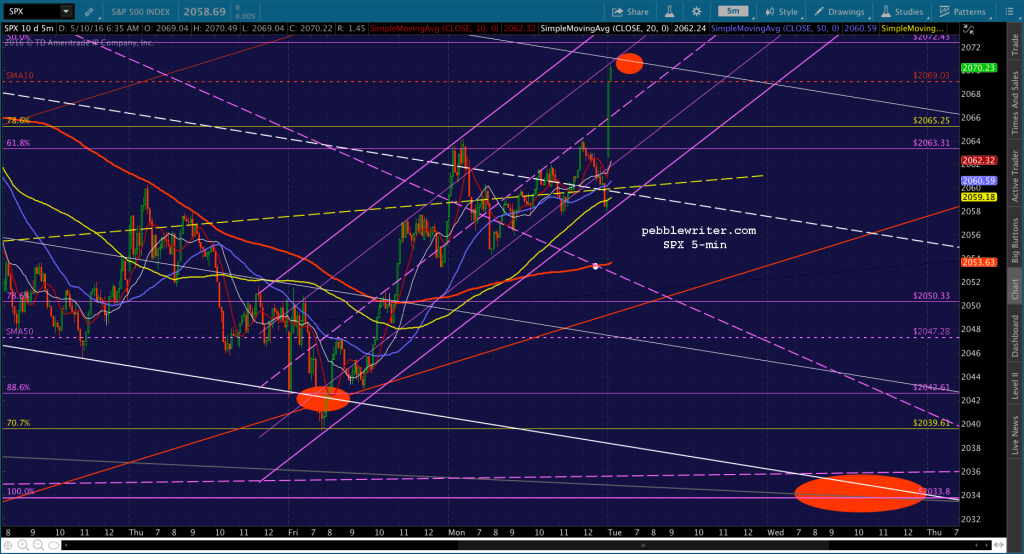1024x554 pixels.
Task: Click the S&P 500 INDEX description text
Action: pos(140,12)
